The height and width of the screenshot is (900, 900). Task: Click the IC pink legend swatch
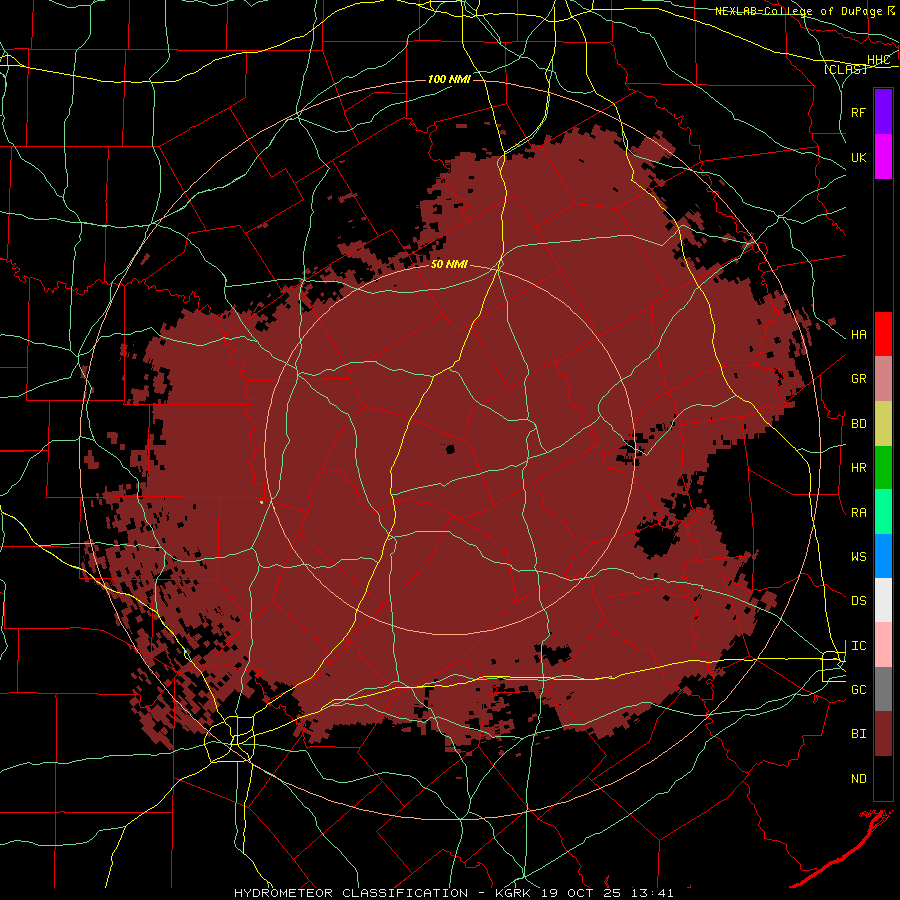883,645
